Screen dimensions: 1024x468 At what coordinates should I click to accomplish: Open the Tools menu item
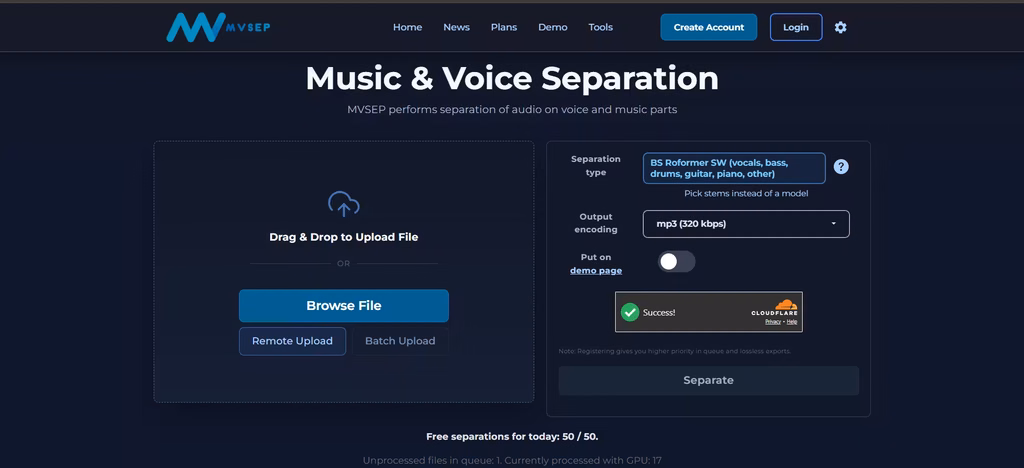[601, 27]
